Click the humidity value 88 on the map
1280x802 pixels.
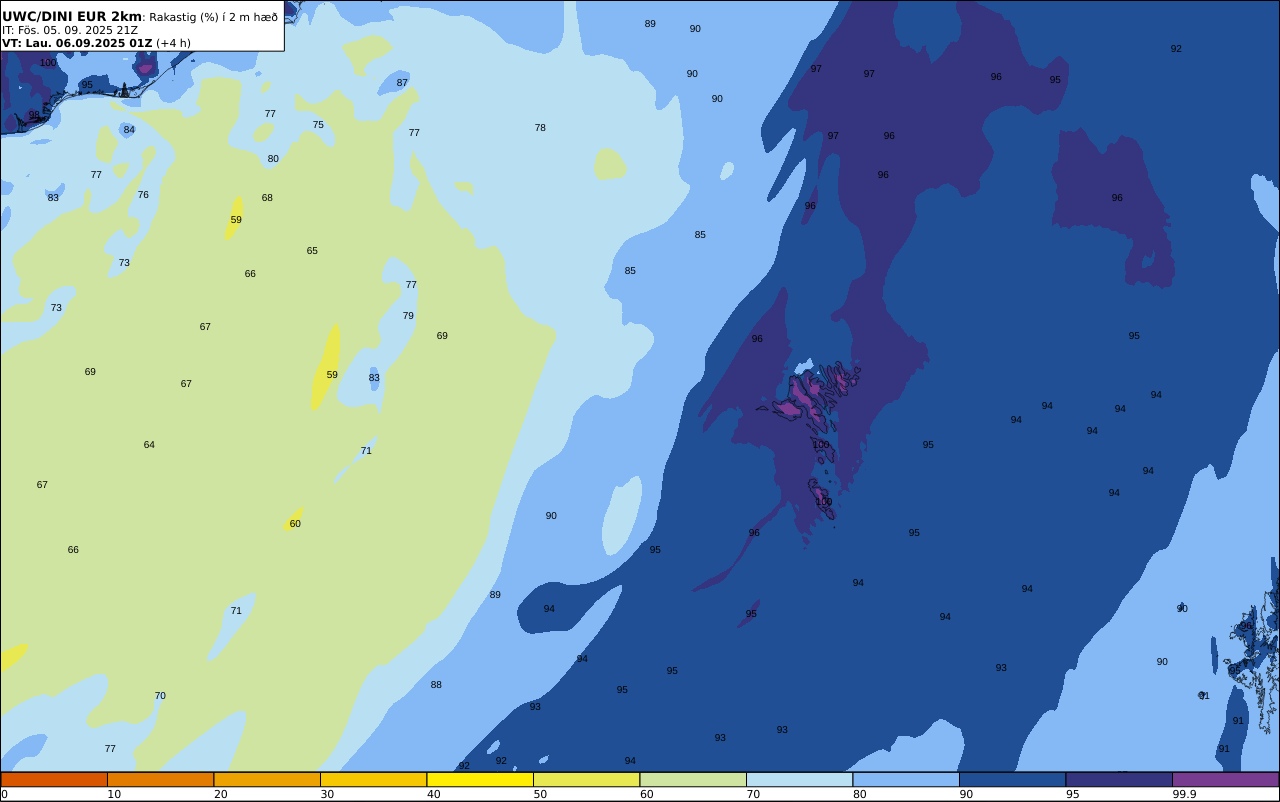[x=436, y=685]
